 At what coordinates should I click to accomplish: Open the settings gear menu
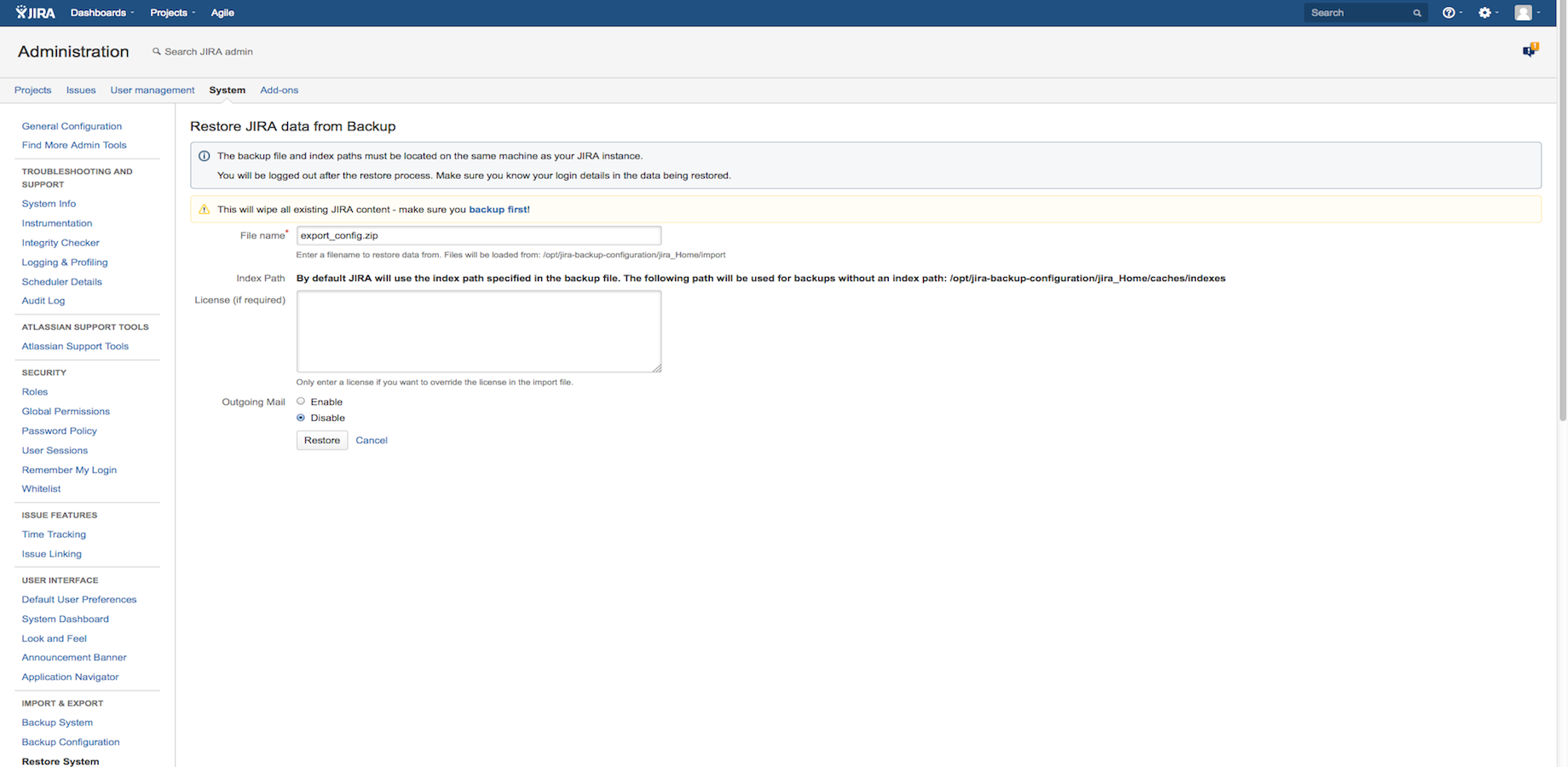point(1489,13)
